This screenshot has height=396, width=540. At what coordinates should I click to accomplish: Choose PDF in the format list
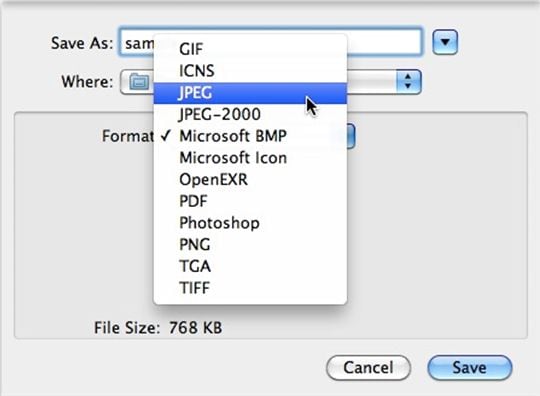tap(250, 201)
